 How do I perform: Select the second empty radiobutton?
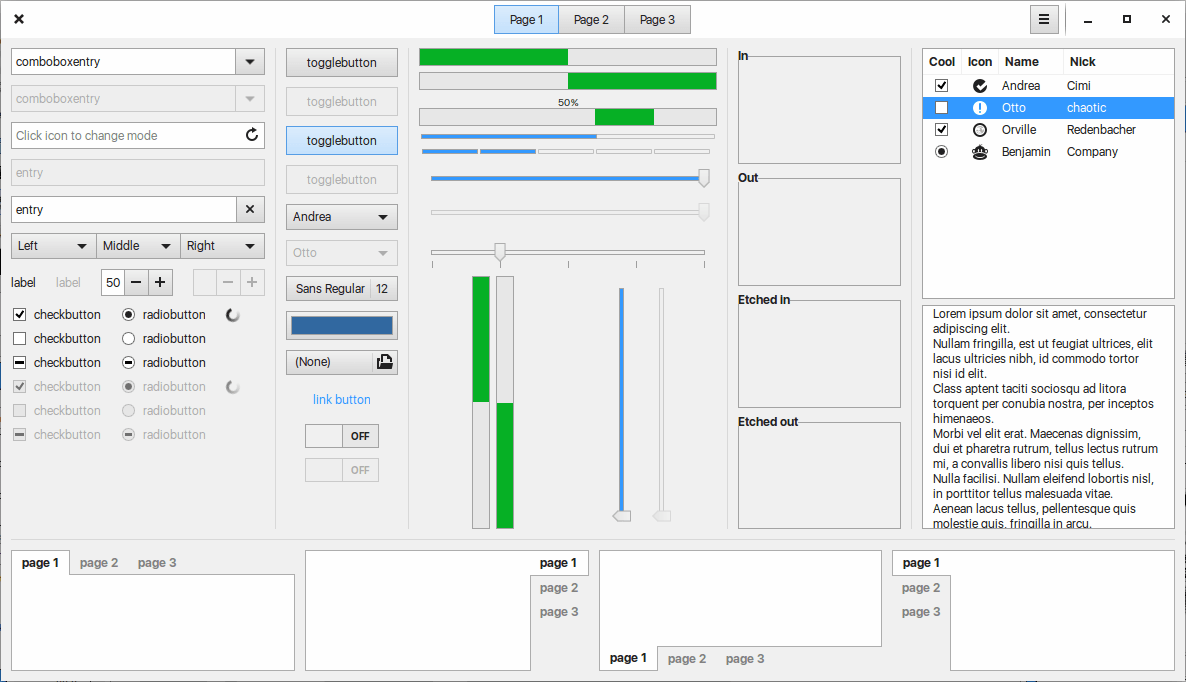click(129, 338)
